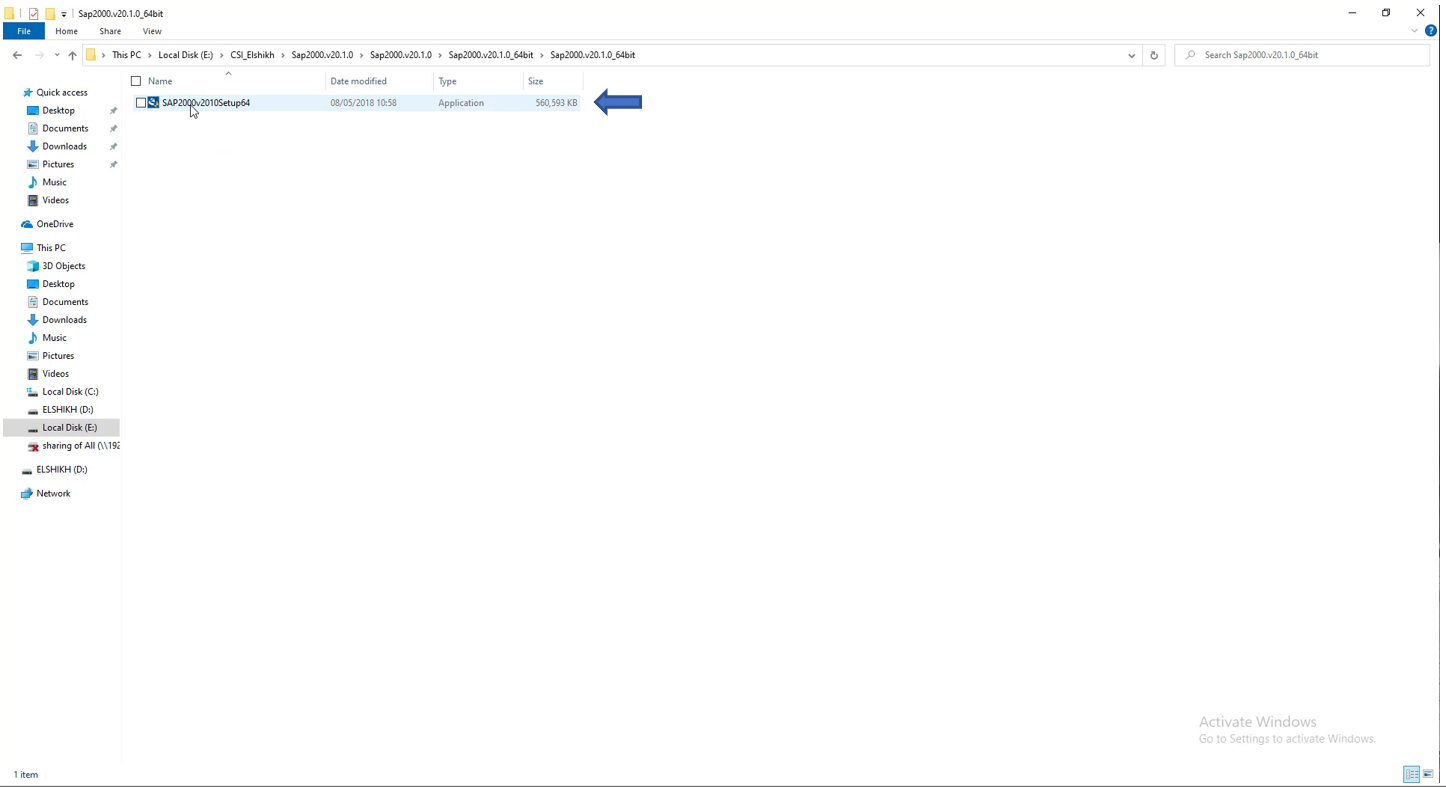Screen dimensions: 1446x787
Task: Open OneDrive in the navigation pane
Action: click(x=55, y=225)
